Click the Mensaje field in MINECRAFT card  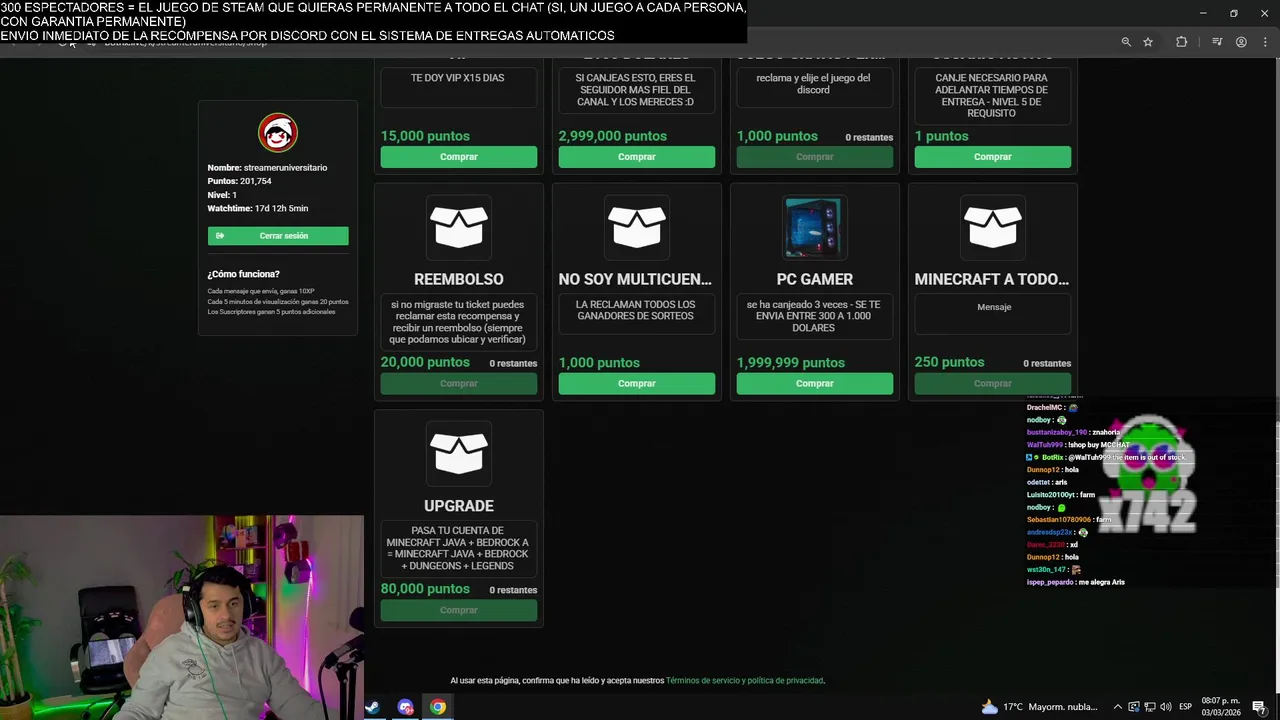click(x=993, y=314)
